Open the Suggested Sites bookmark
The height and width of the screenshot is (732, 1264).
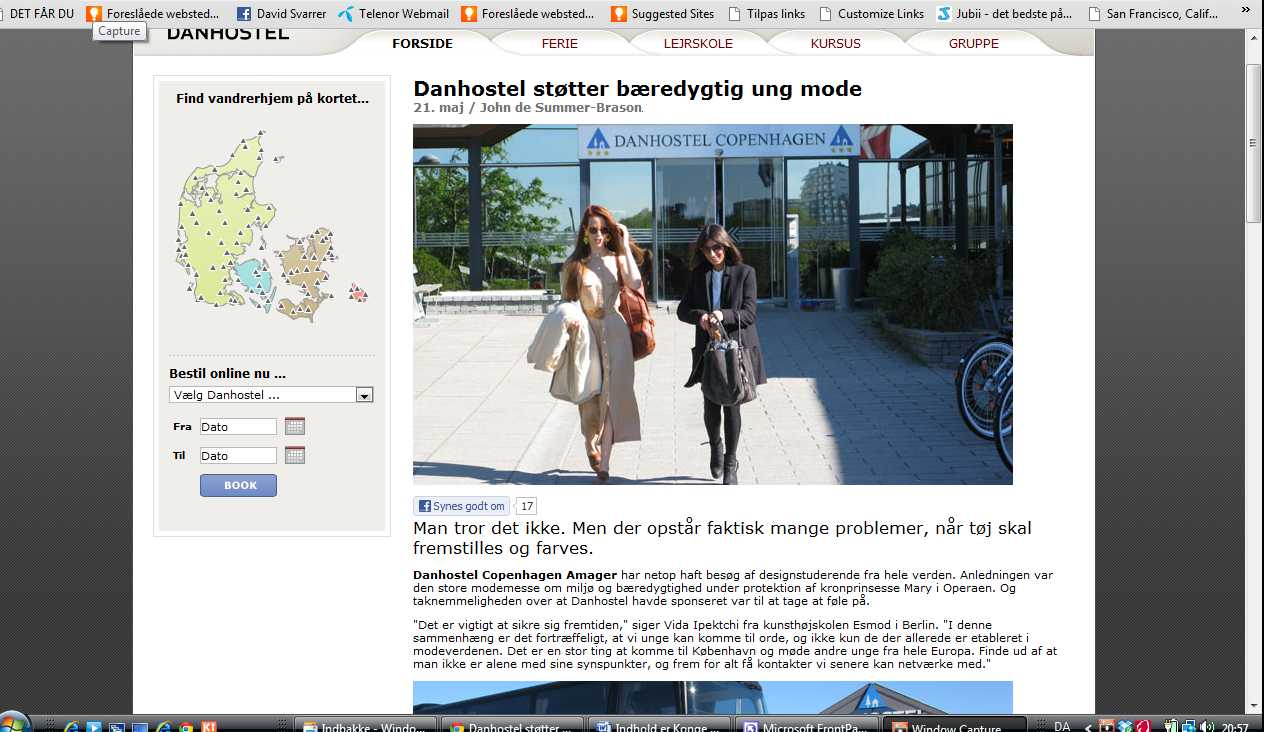tap(662, 14)
